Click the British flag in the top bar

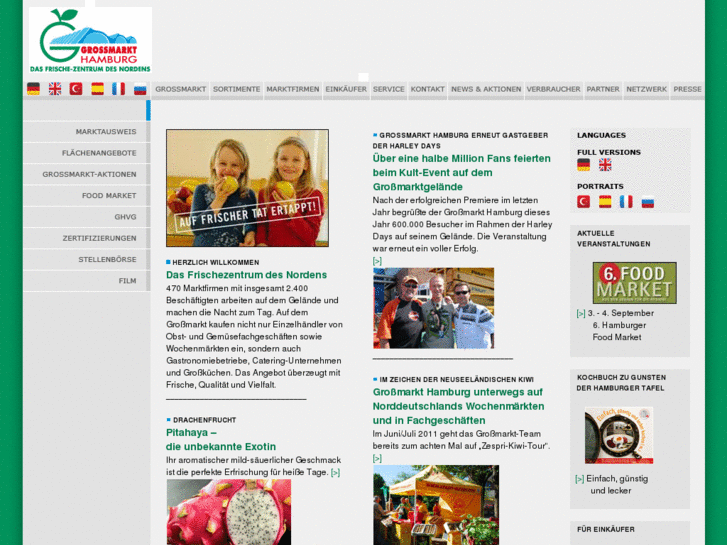(x=55, y=89)
